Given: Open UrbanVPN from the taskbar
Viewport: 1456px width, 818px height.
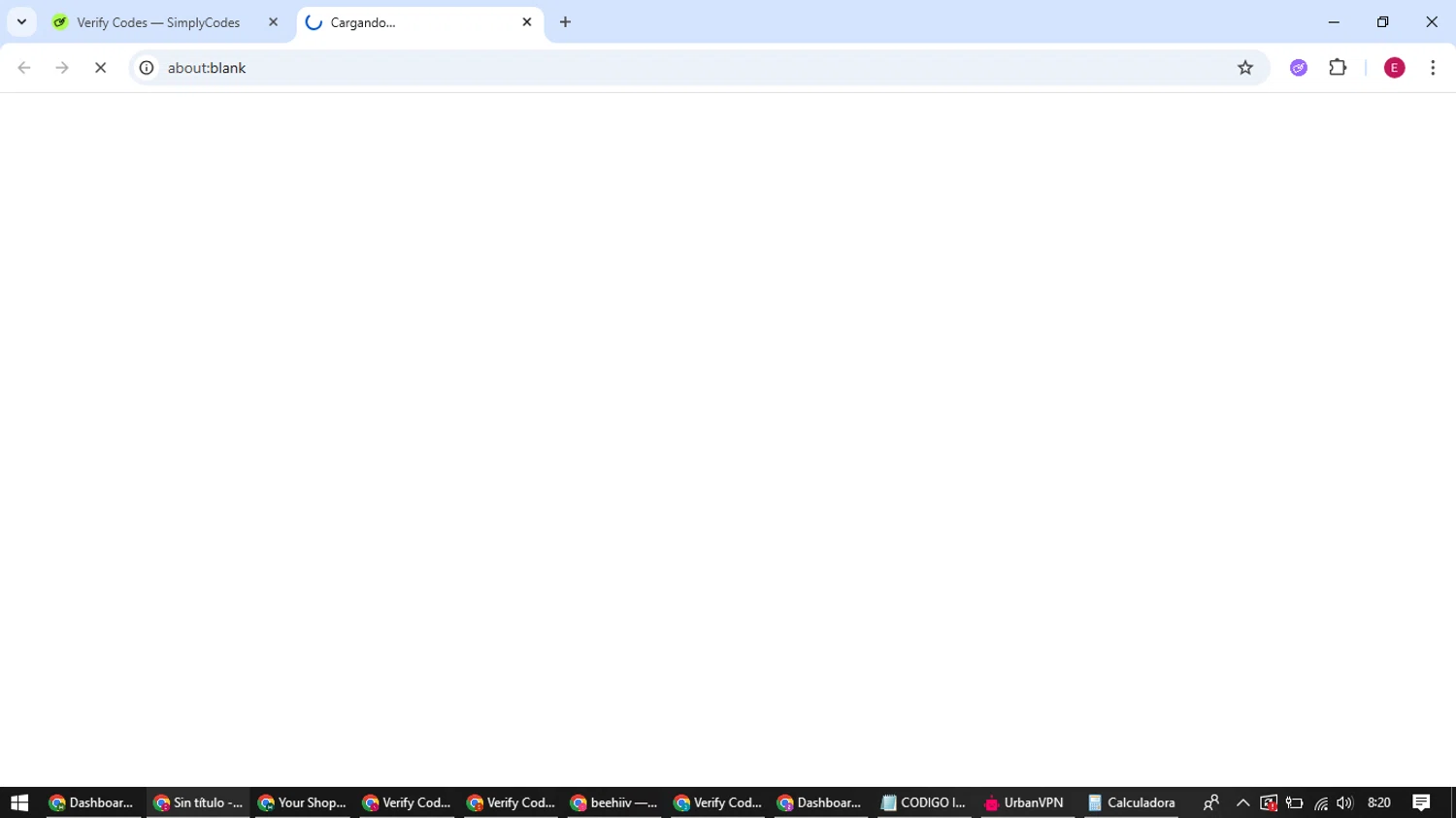Looking at the screenshot, I should (x=1025, y=802).
